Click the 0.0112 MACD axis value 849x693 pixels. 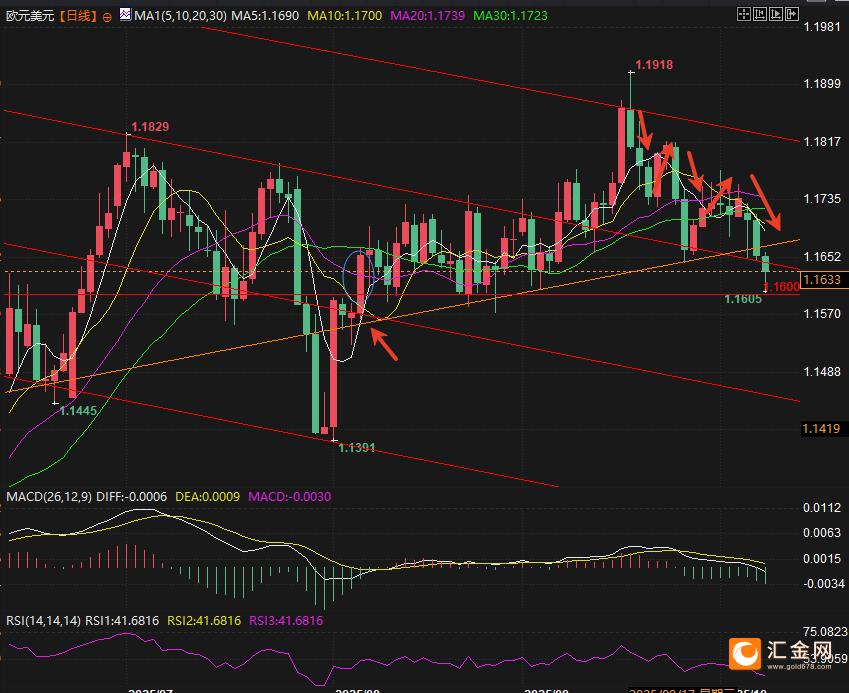pos(822,508)
